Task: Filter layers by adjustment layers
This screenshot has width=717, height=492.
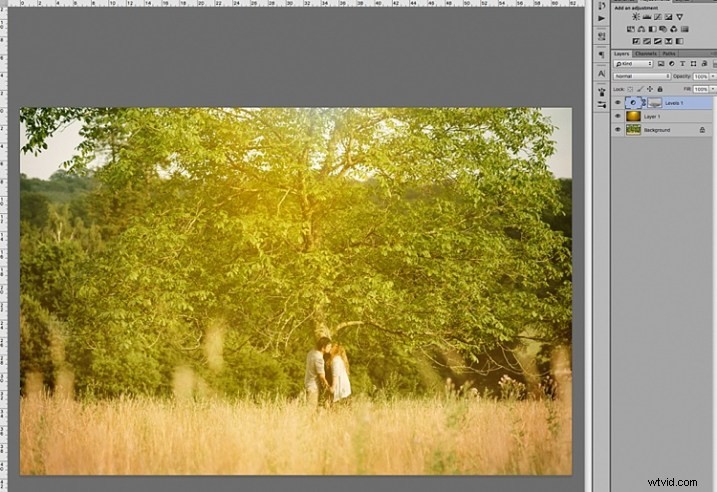Action: coord(672,64)
